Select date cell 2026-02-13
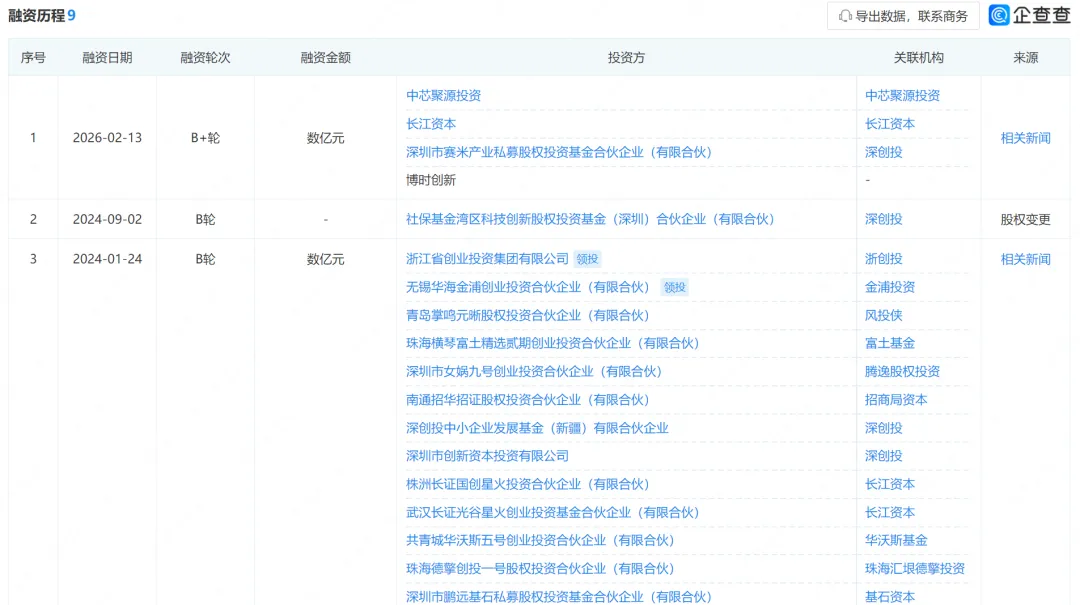This screenshot has height=605, width=1080. [x=107, y=138]
